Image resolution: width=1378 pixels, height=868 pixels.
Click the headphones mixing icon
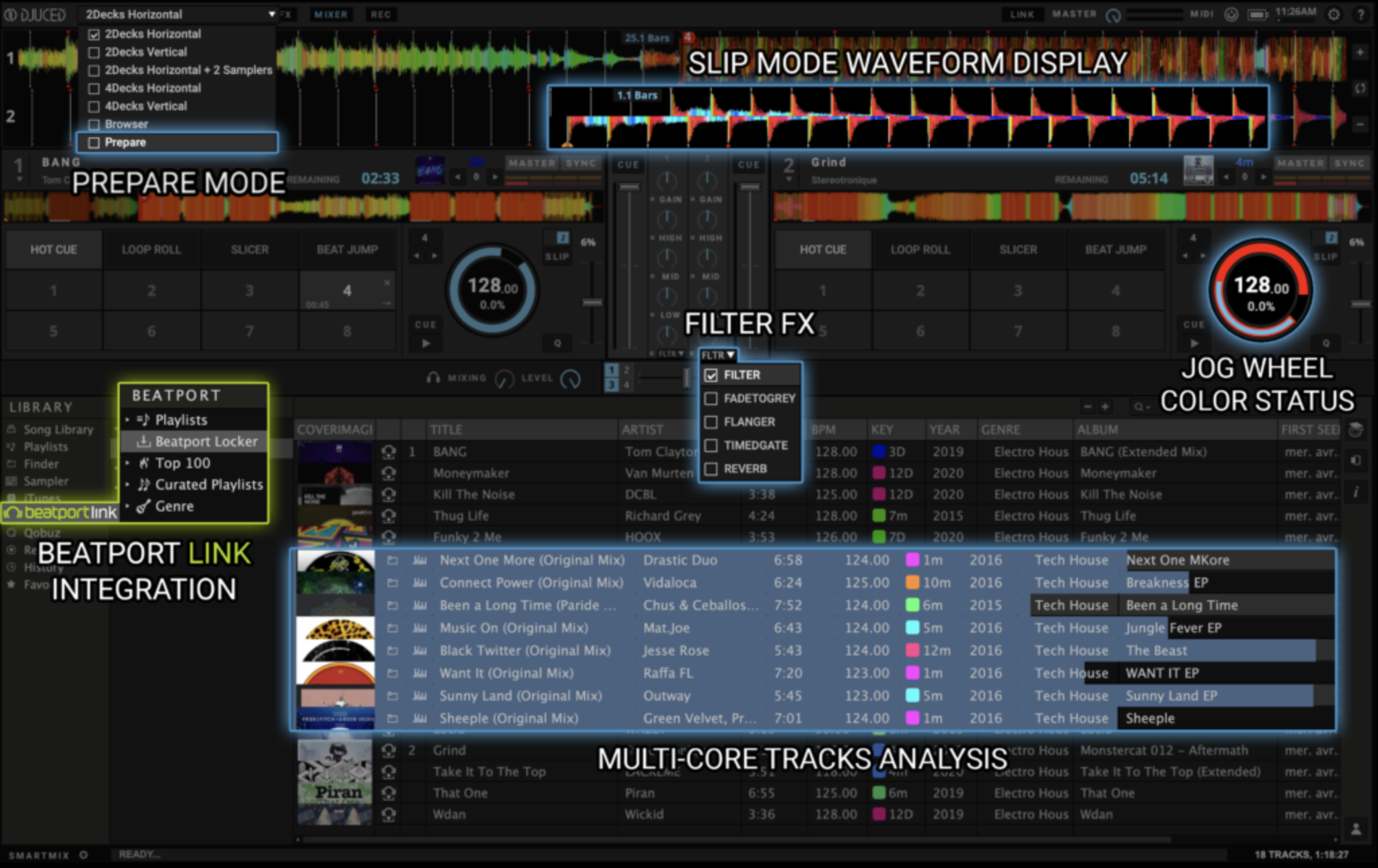433,378
